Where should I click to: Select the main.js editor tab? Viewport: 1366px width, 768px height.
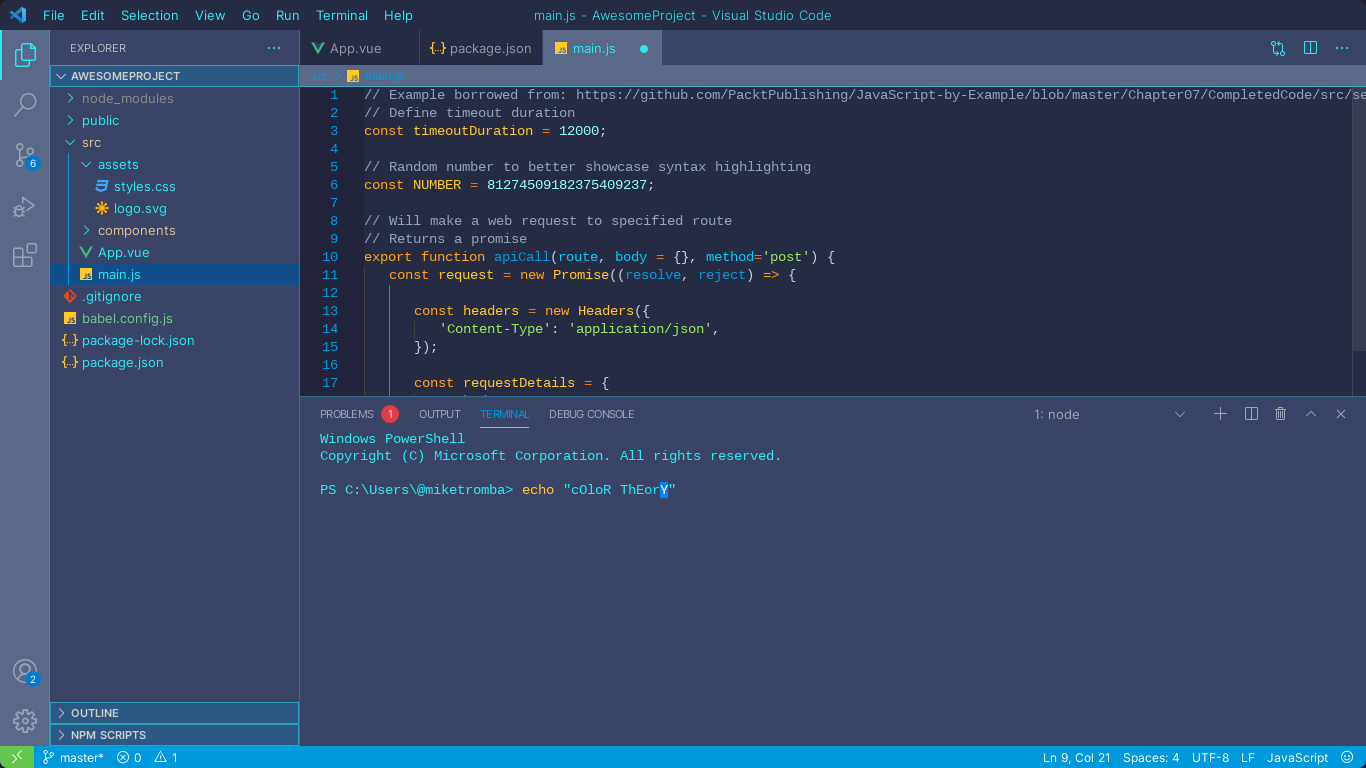point(602,48)
